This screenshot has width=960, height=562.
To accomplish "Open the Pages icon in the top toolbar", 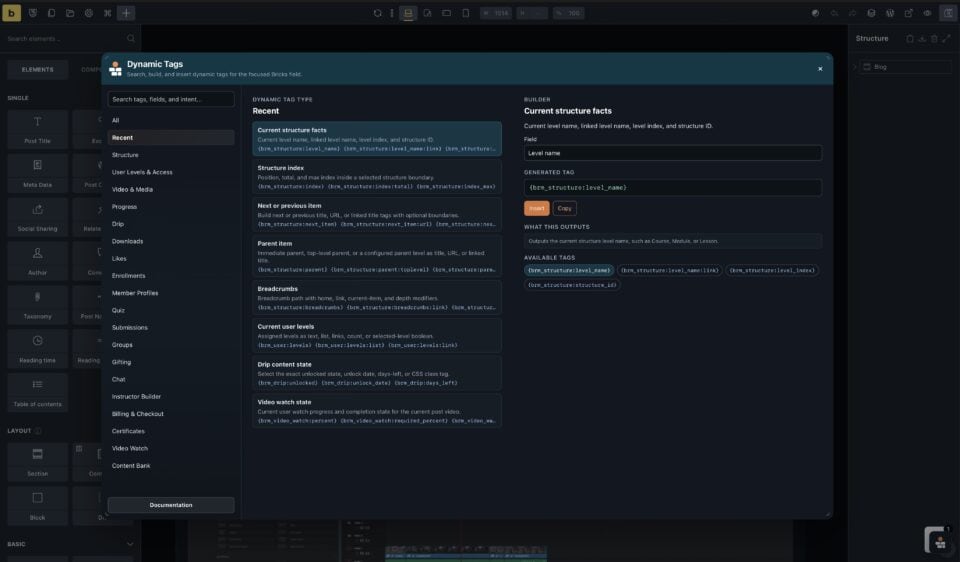I will pyautogui.click(x=51, y=13).
